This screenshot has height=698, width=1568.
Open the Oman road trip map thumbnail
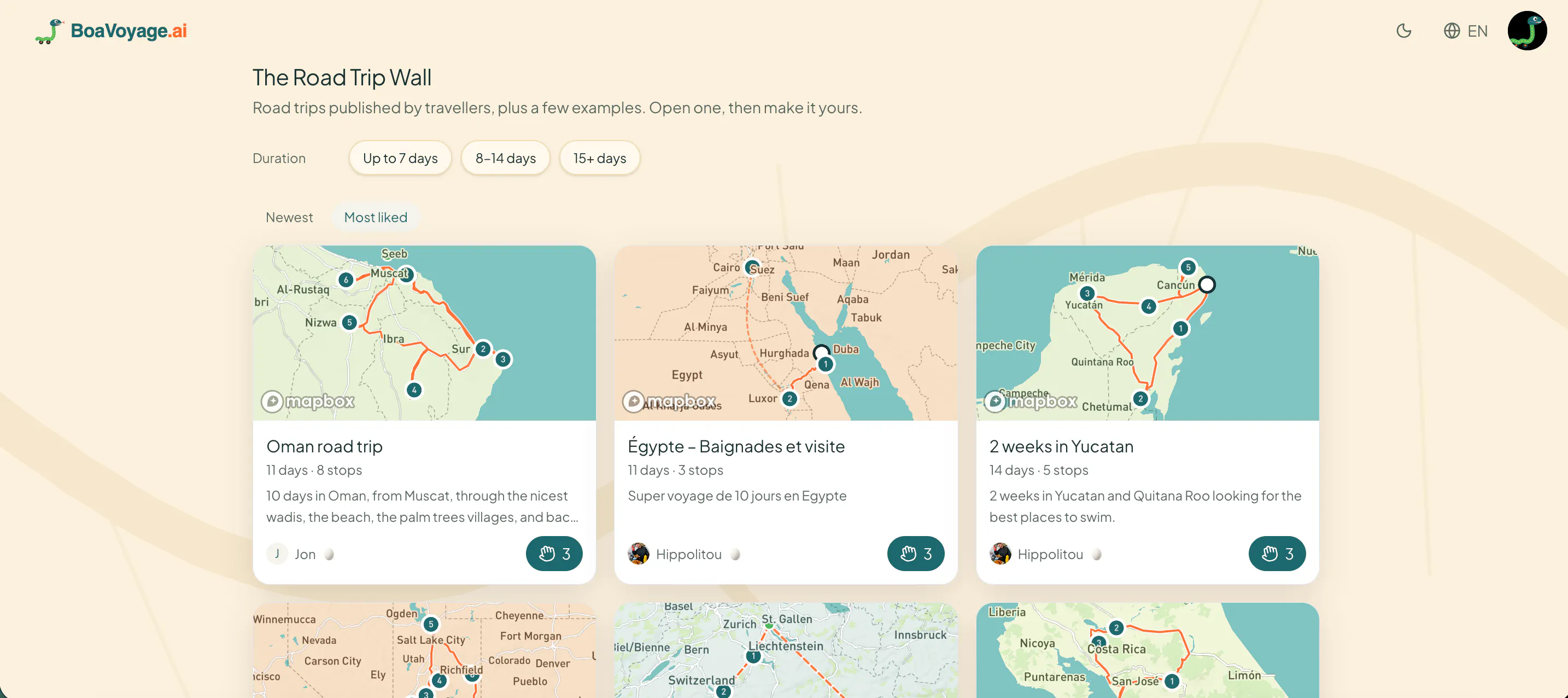coord(424,333)
